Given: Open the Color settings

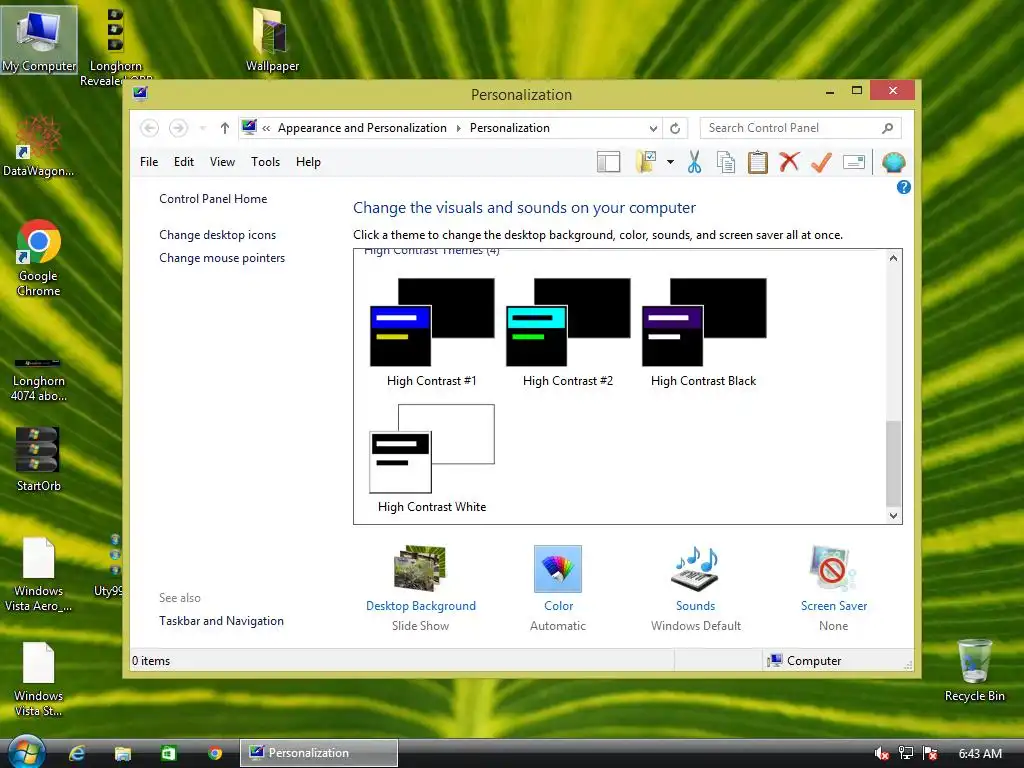Looking at the screenshot, I should coord(558,588).
